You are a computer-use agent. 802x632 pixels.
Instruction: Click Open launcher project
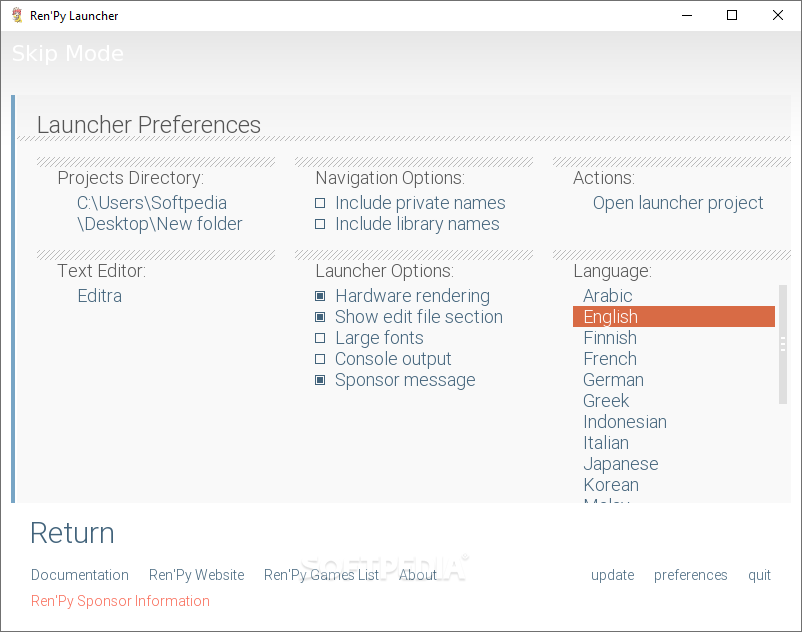point(678,203)
